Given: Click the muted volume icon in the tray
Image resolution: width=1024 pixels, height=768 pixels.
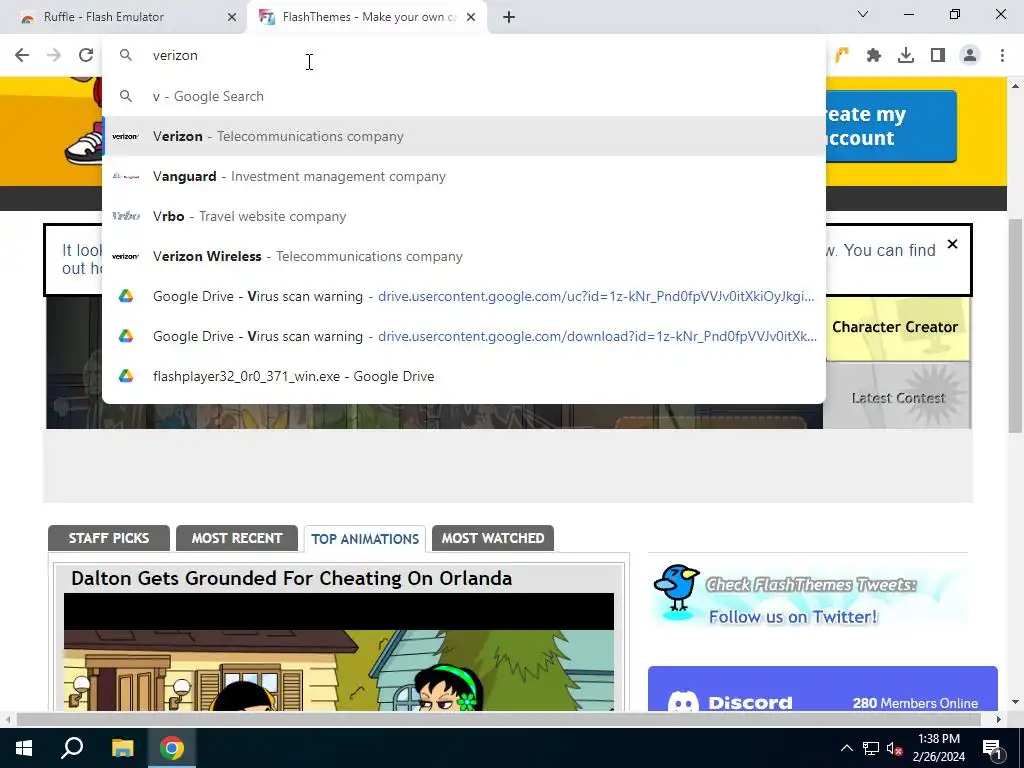Looking at the screenshot, I should click(894, 748).
